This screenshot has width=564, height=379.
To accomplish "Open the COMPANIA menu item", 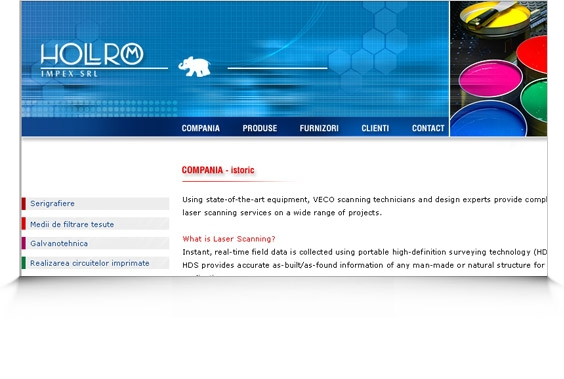I will (x=200, y=128).
